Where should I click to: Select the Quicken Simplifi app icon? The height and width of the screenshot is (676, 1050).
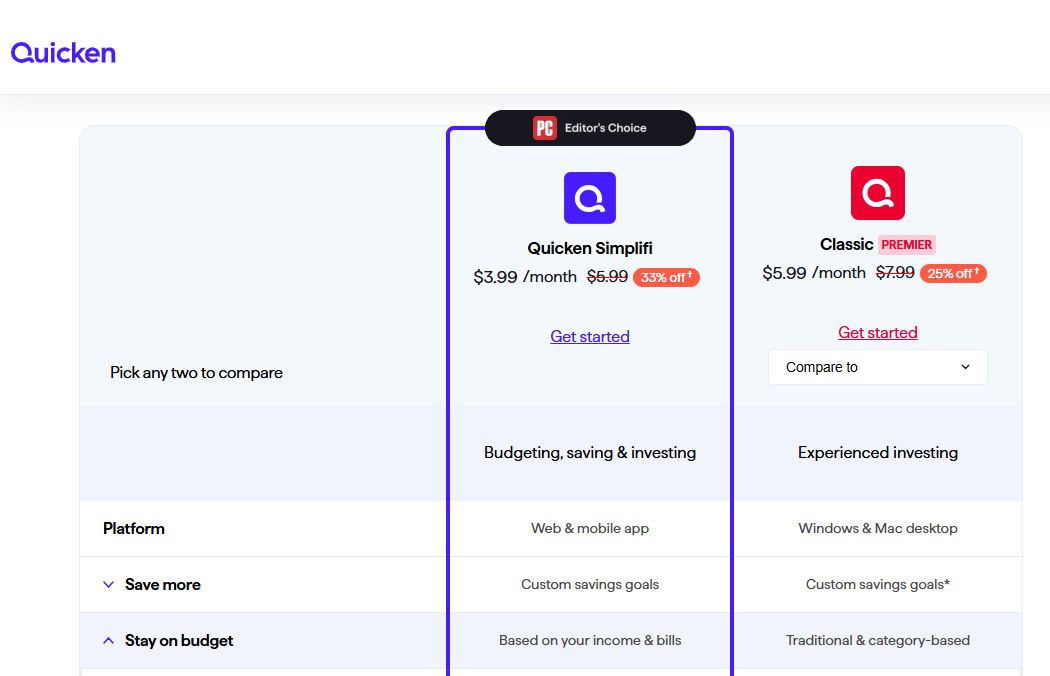[589, 197]
